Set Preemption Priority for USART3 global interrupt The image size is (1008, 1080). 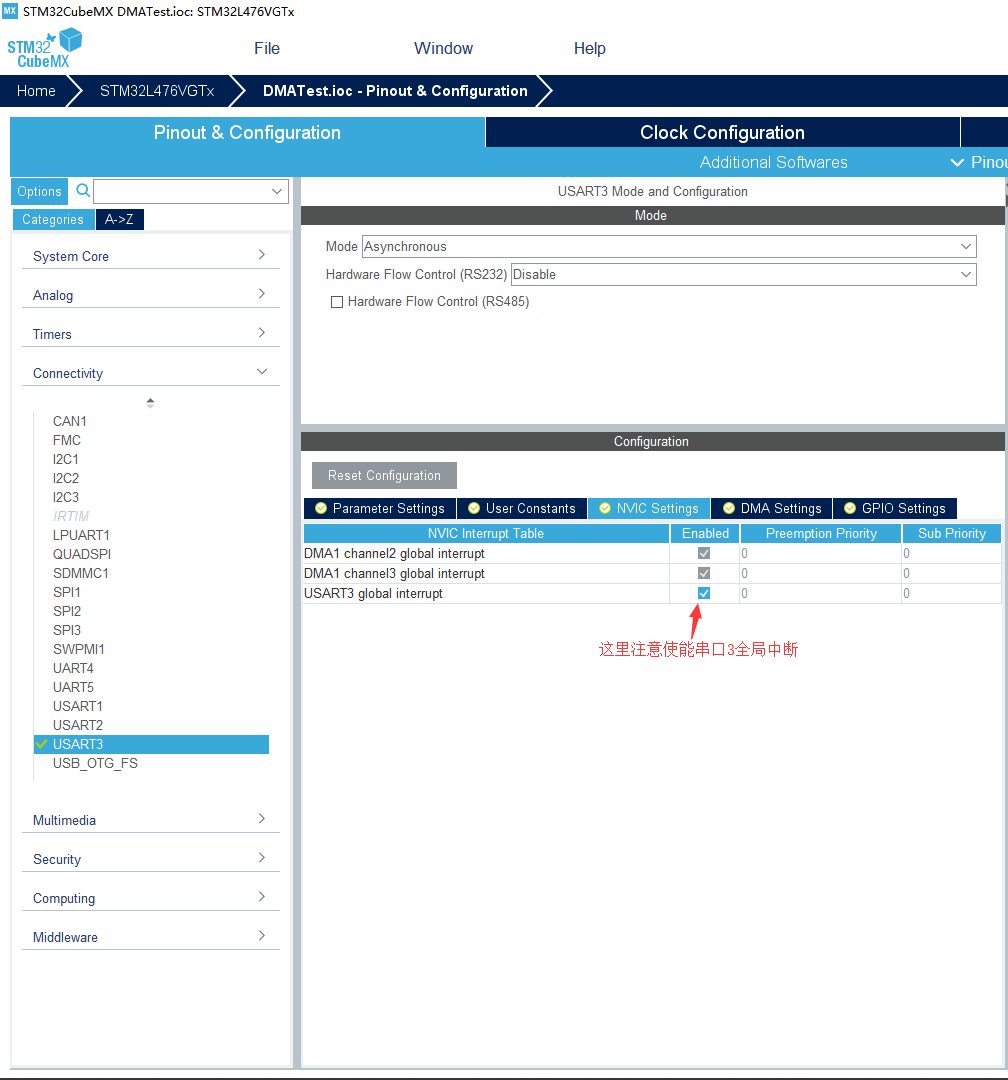(x=820, y=592)
